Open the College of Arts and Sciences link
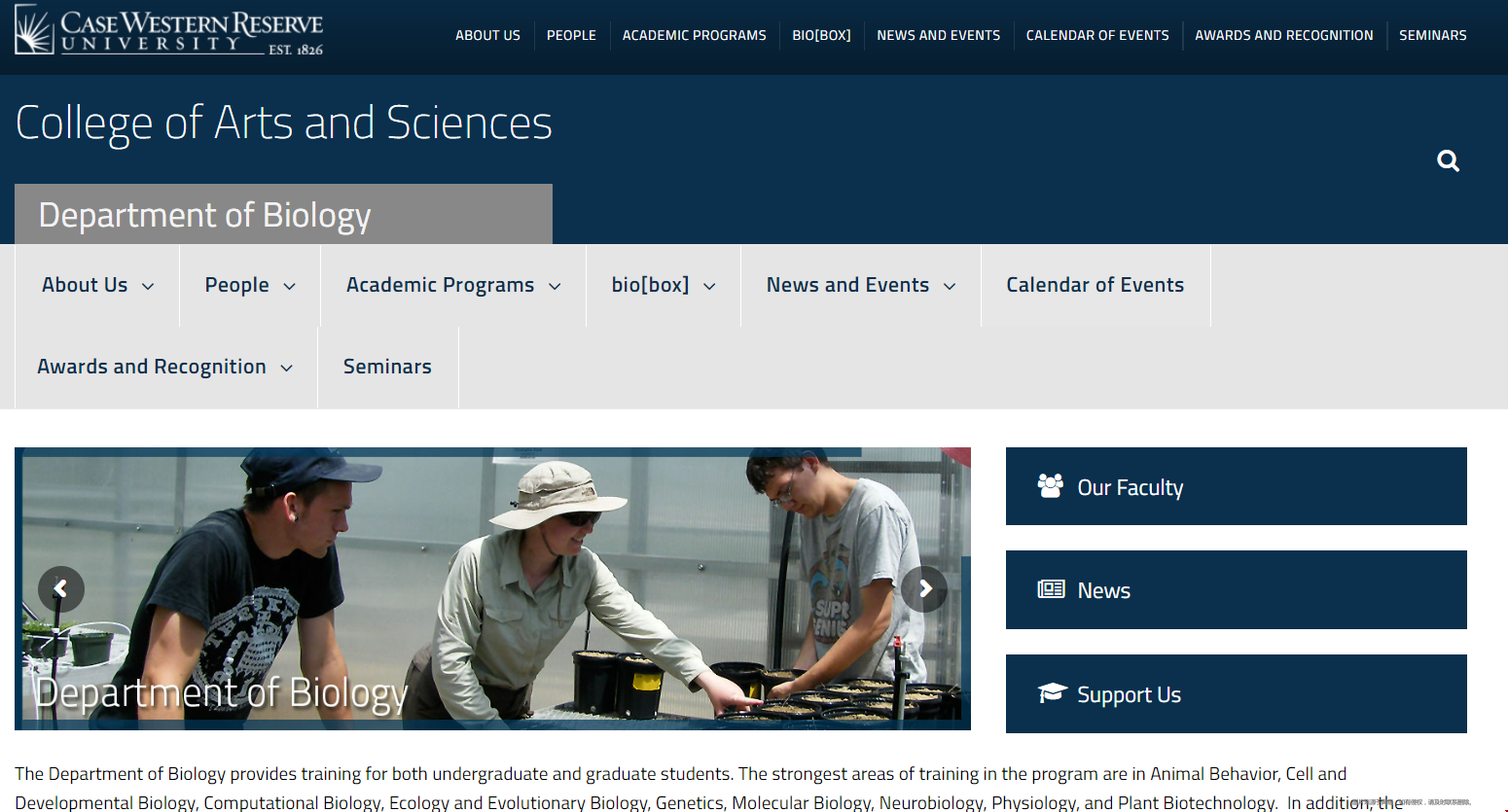 point(284,124)
